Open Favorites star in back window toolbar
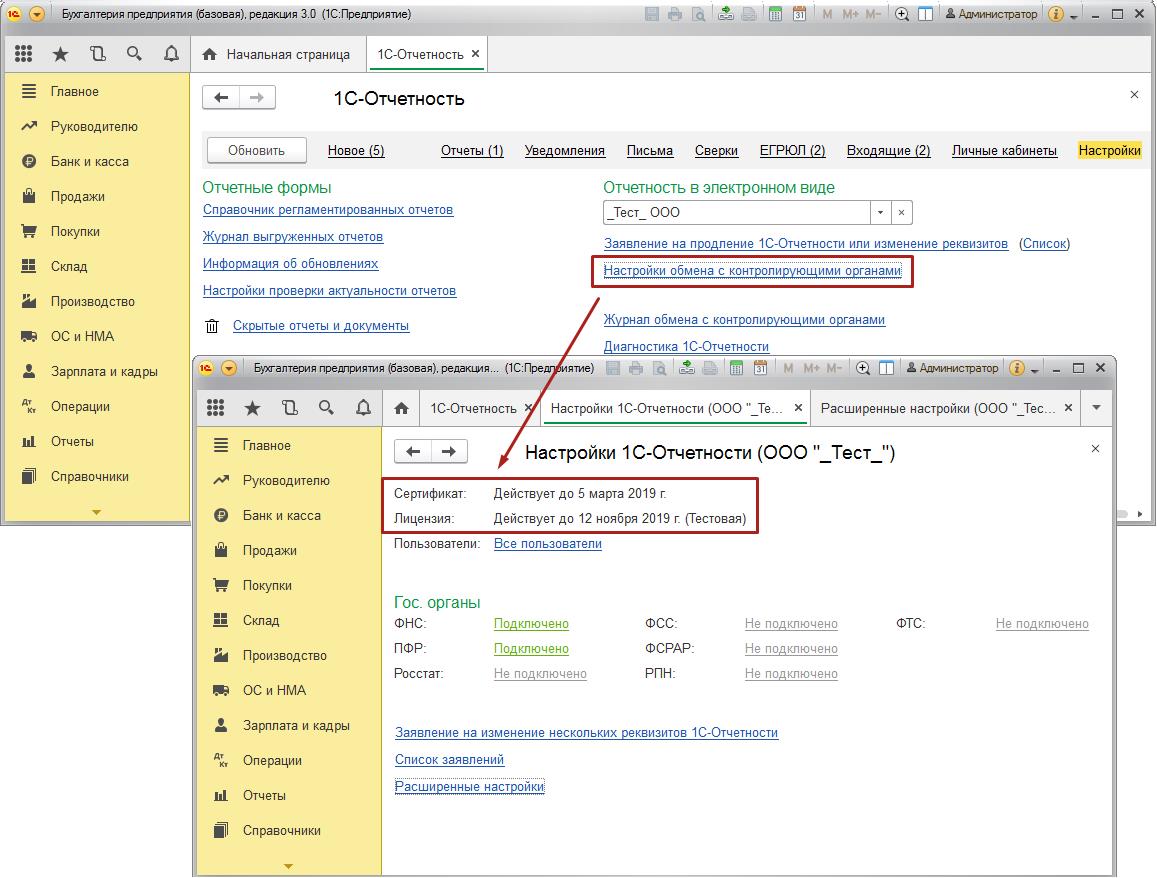 (61, 54)
